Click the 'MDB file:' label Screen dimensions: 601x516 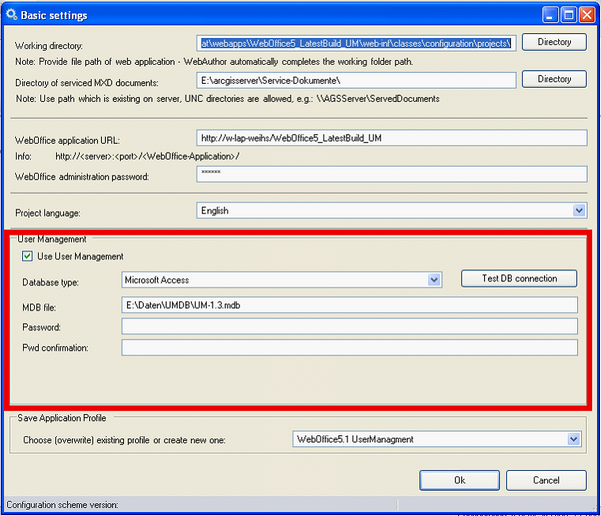tap(39, 307)
